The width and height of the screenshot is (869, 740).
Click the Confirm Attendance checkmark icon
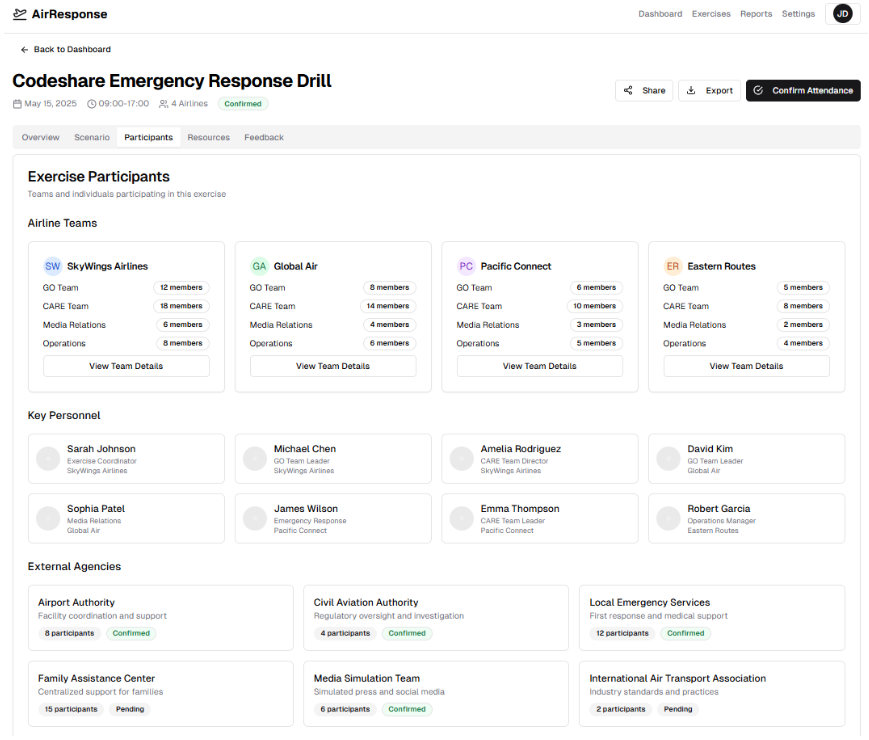[x=758, y=90]
